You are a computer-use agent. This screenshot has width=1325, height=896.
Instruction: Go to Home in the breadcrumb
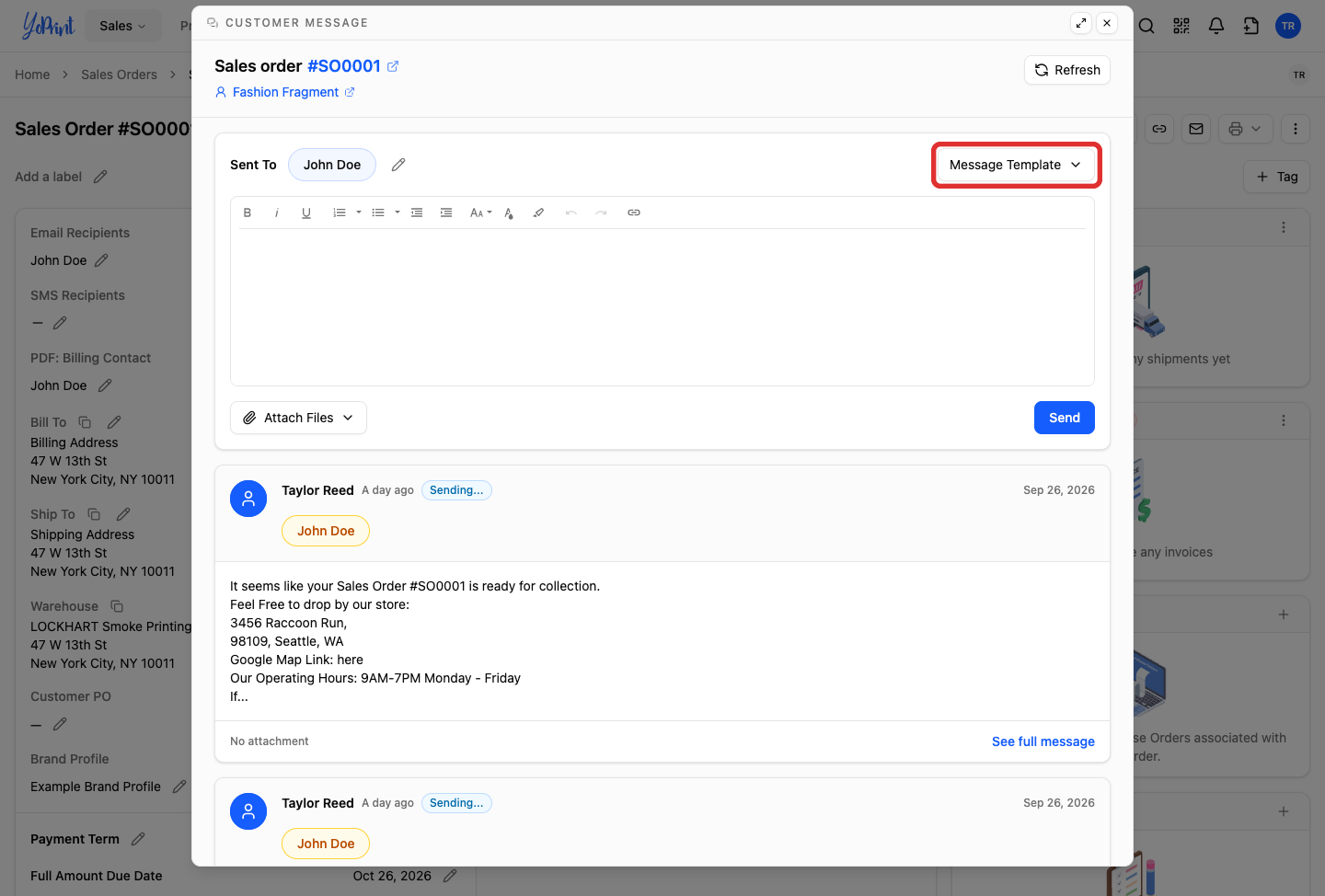click(32, 75)
